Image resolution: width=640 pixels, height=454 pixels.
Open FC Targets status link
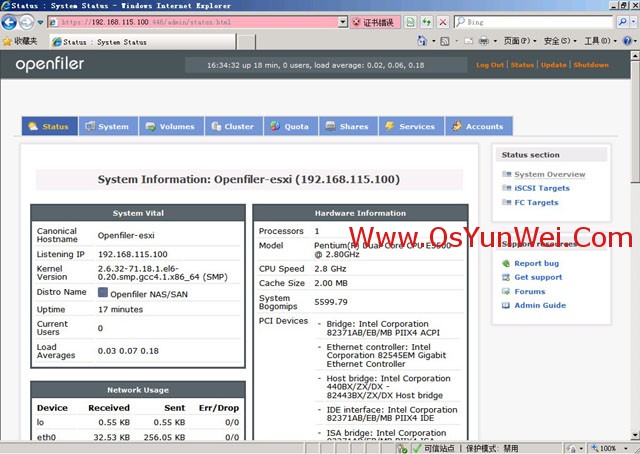pos(536,203)
